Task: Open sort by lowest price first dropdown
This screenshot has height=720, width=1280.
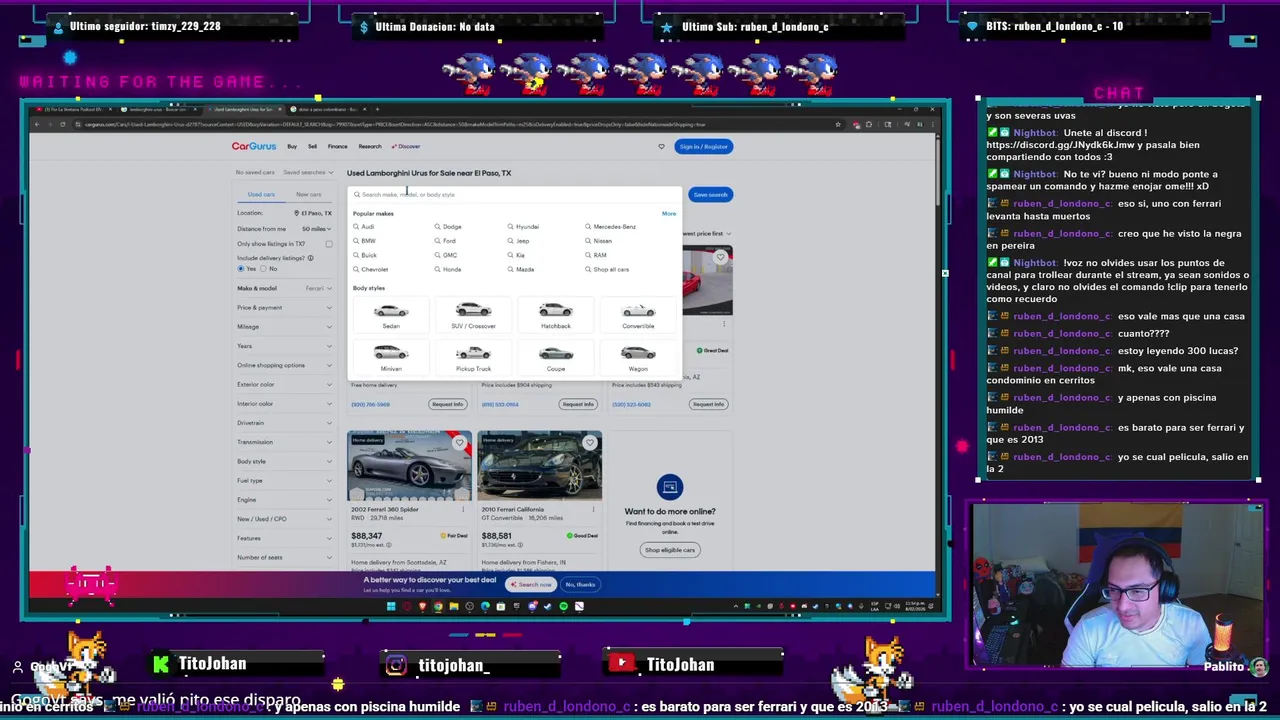Action: coord(707,234)
